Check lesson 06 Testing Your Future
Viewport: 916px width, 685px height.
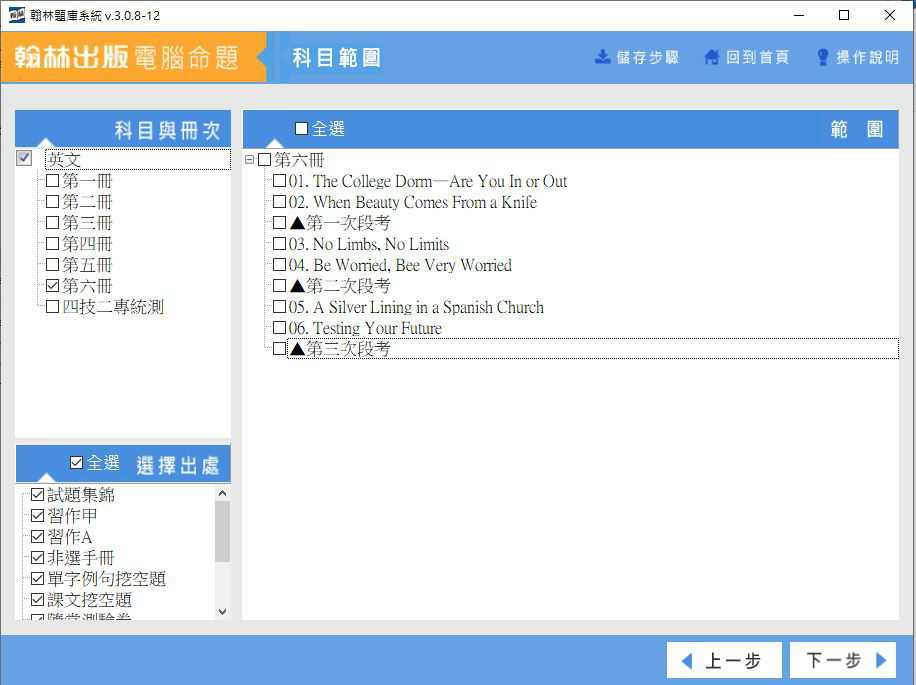pos(279,328)
